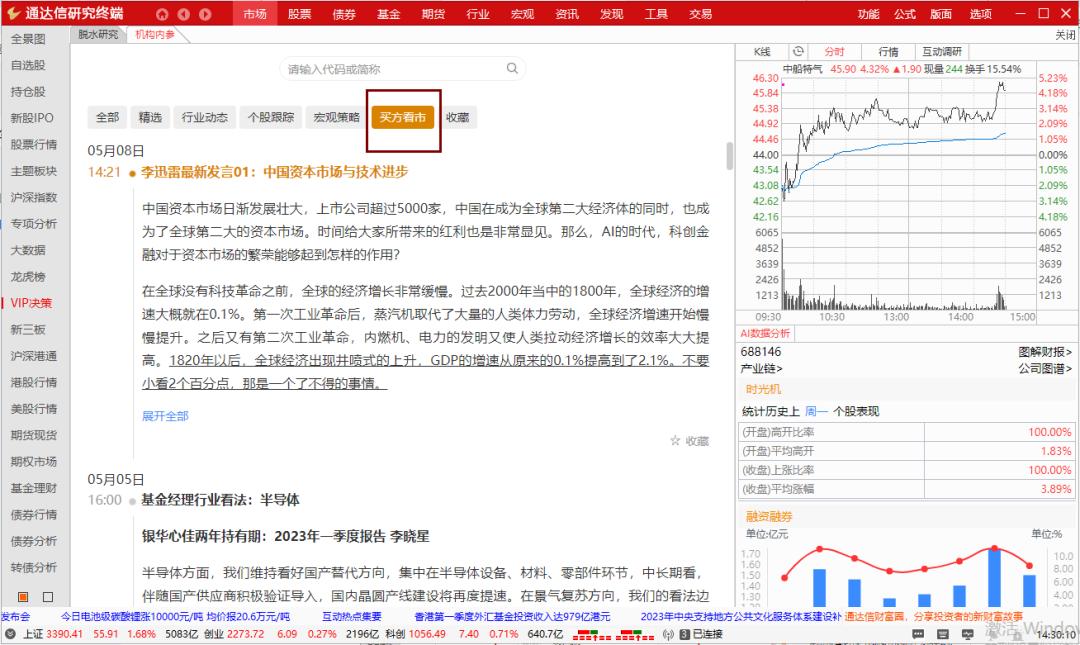Viewport: 1080px width, 645px height.
Task: Toggle the 收藏 star on the article
Action: [x=677, y=440]
